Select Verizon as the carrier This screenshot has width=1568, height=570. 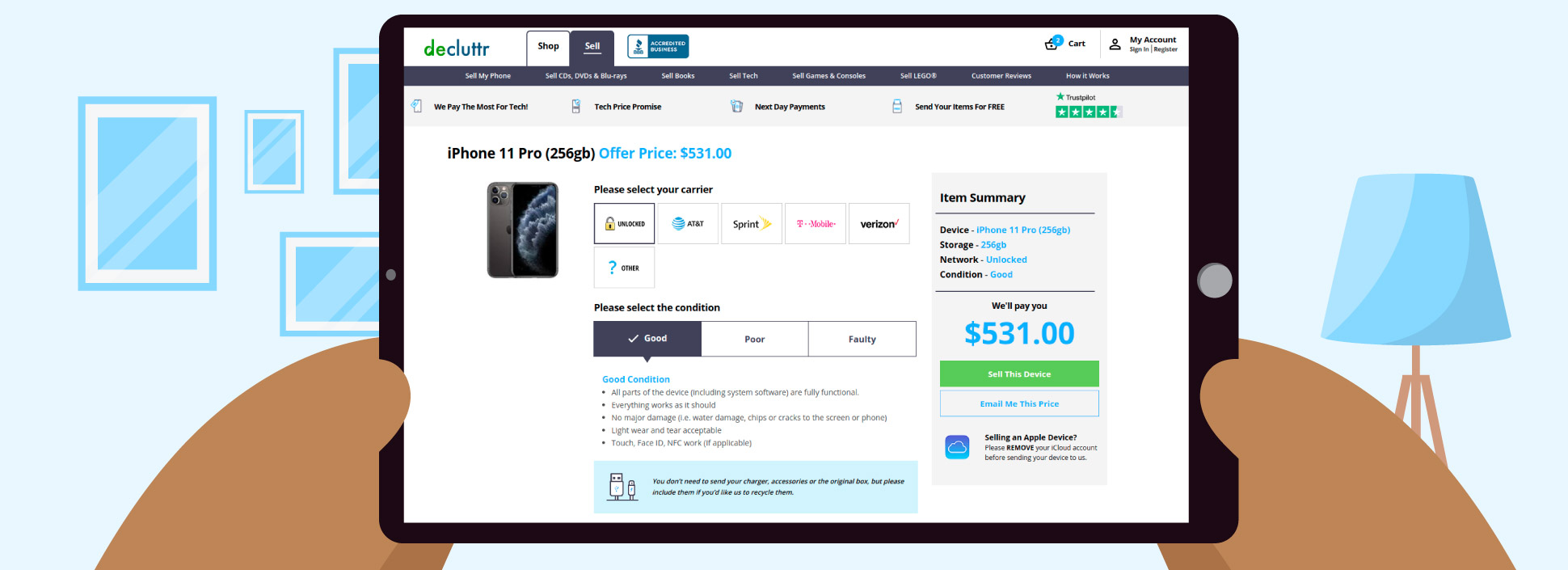point(879,224)
